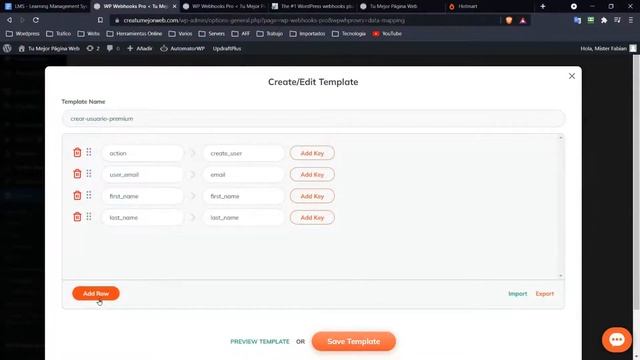The width and height of the screenshot is (640, 360).
Task: Grab the drag handle of the user_email row
Action: pyautogui.click(x=89, y=174)
